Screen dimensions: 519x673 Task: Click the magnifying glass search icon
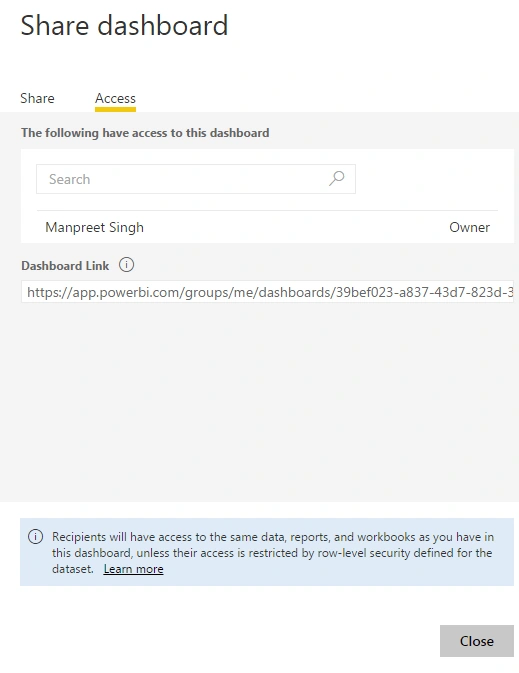coord(337,179)
